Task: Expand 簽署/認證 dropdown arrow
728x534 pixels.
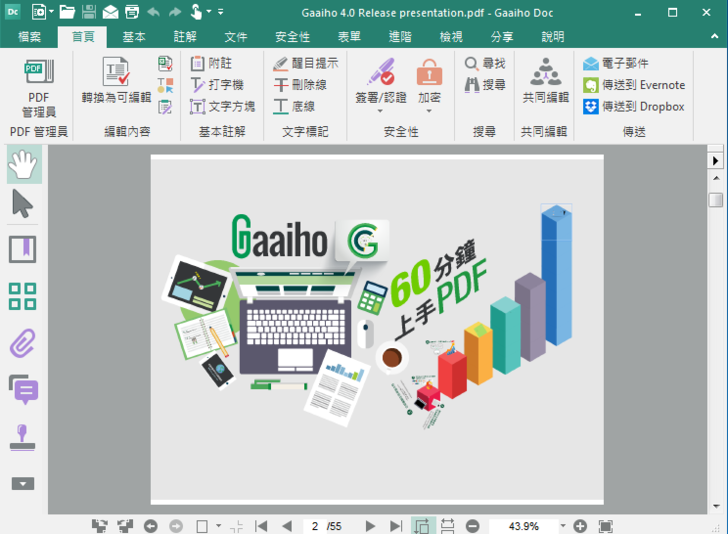Action: click(380, 111)
